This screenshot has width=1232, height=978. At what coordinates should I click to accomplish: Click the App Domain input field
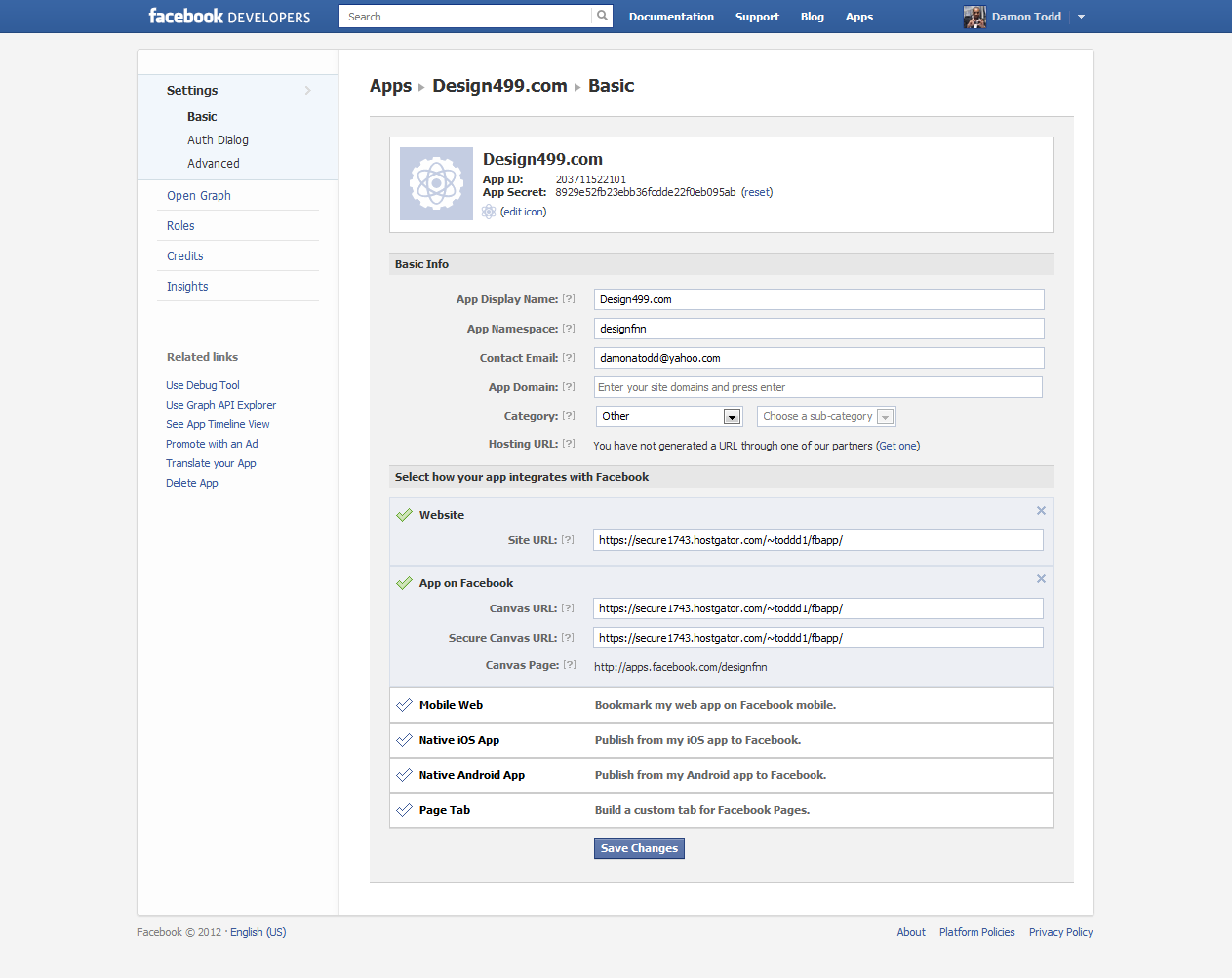coord(817,387)
